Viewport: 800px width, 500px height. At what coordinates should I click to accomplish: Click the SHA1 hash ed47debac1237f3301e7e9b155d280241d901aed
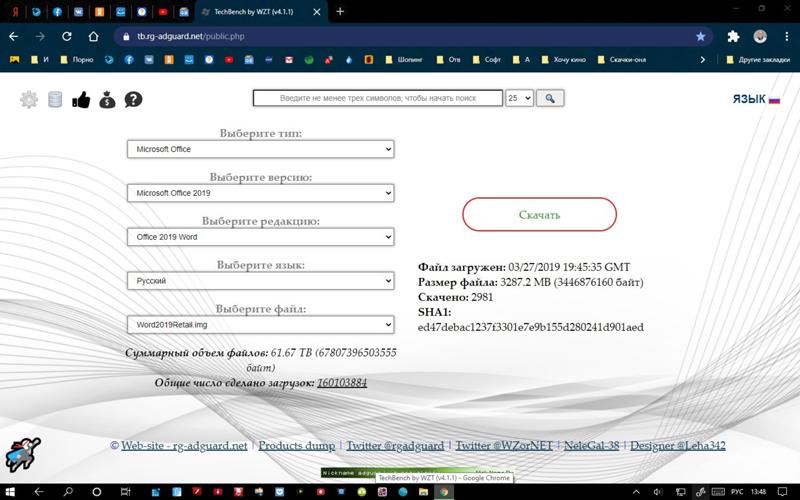pos(531,327)
